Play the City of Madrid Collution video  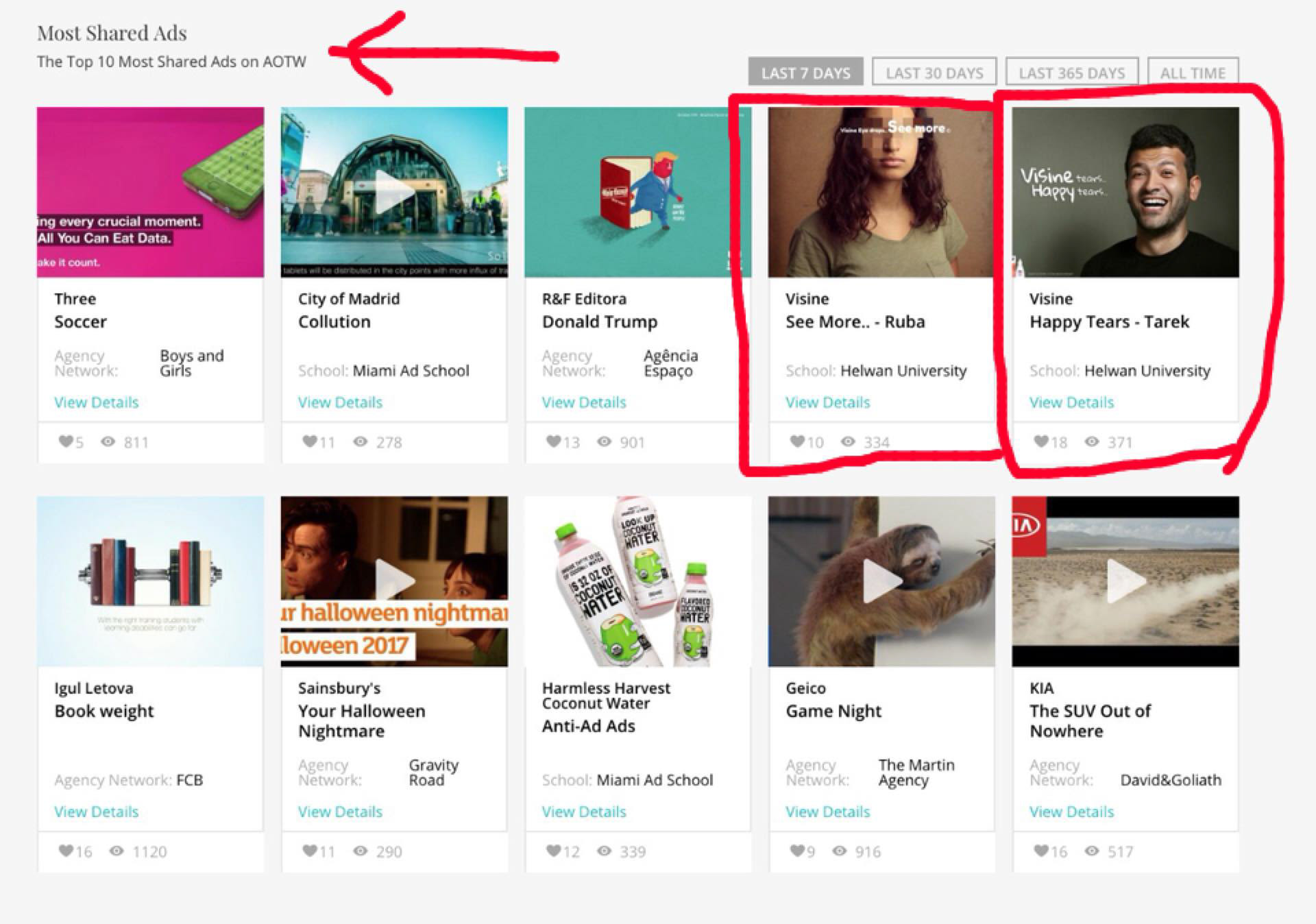tap(393, 191)
